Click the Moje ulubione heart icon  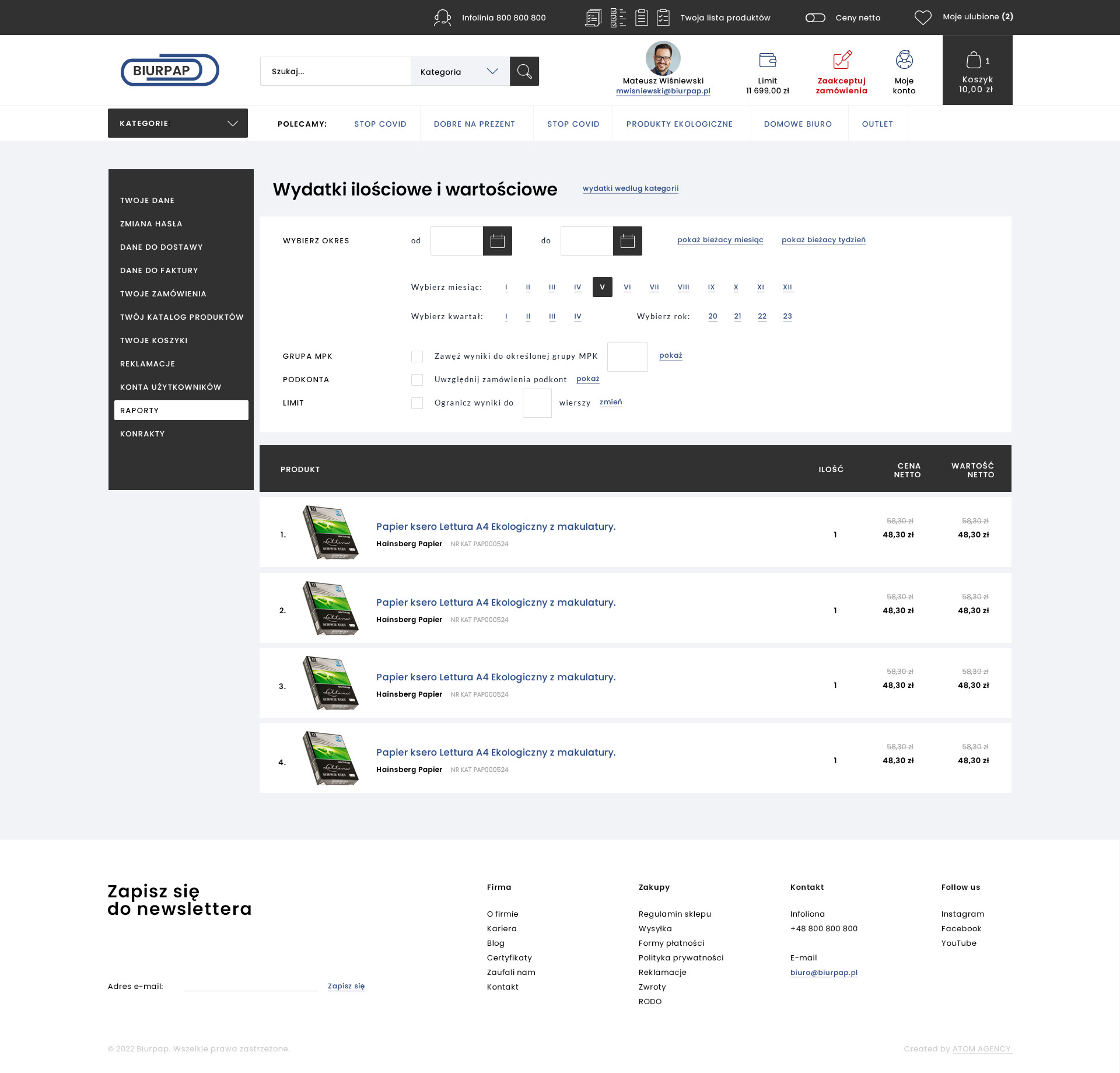922,18
